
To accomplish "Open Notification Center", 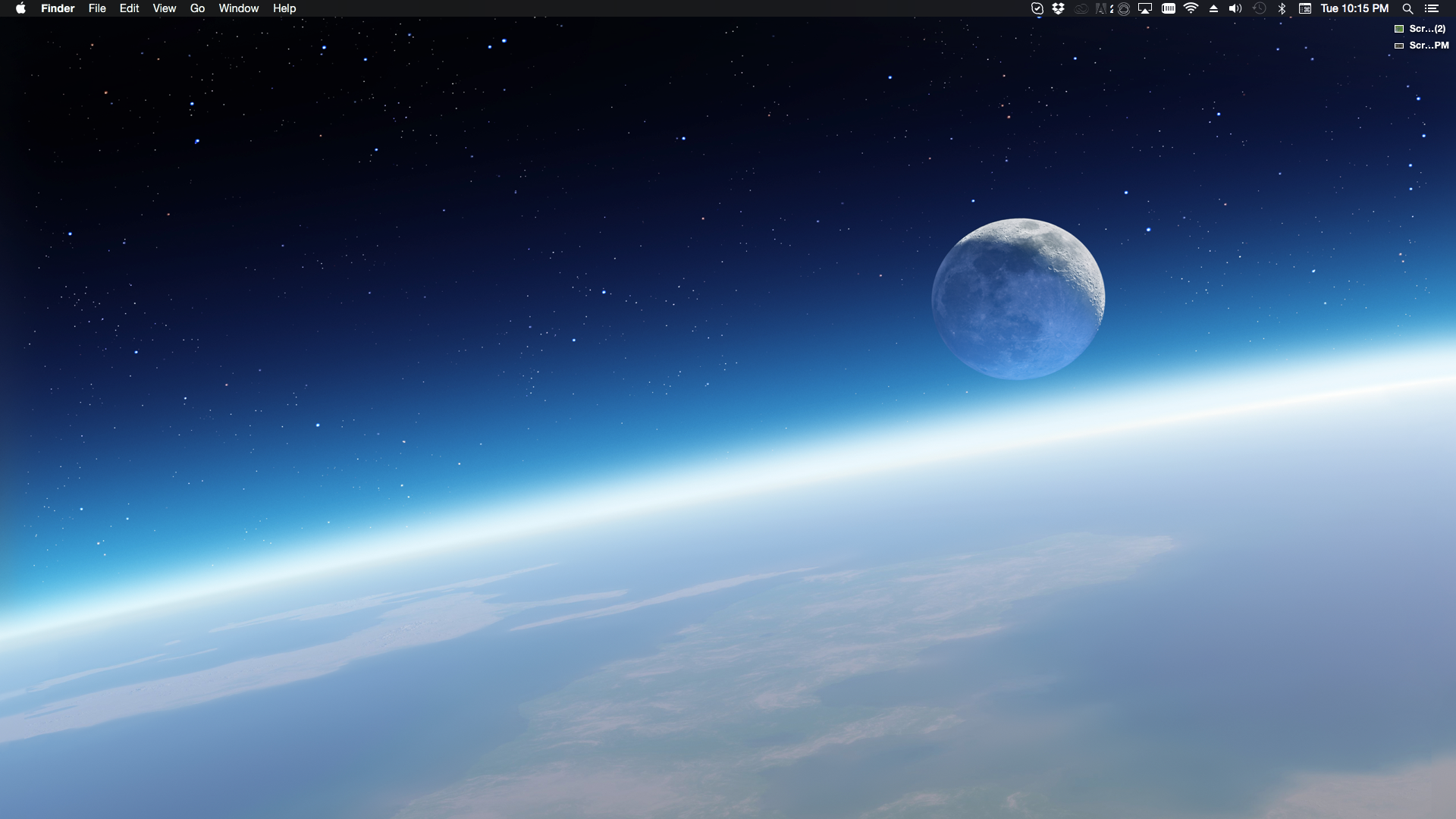I will 1432,8.
